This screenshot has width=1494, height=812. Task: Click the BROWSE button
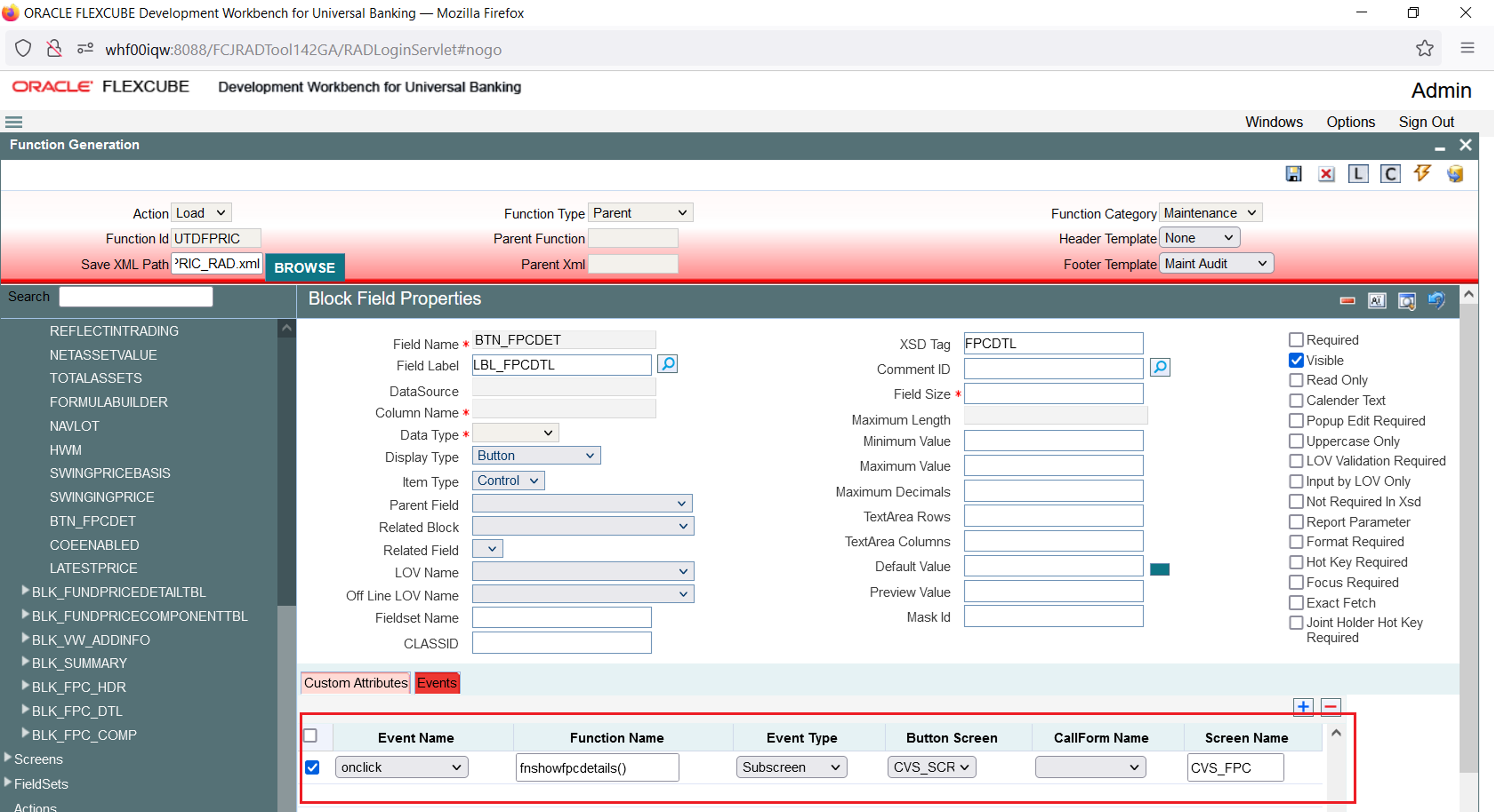pyautogui.click(x=304, y=267)
